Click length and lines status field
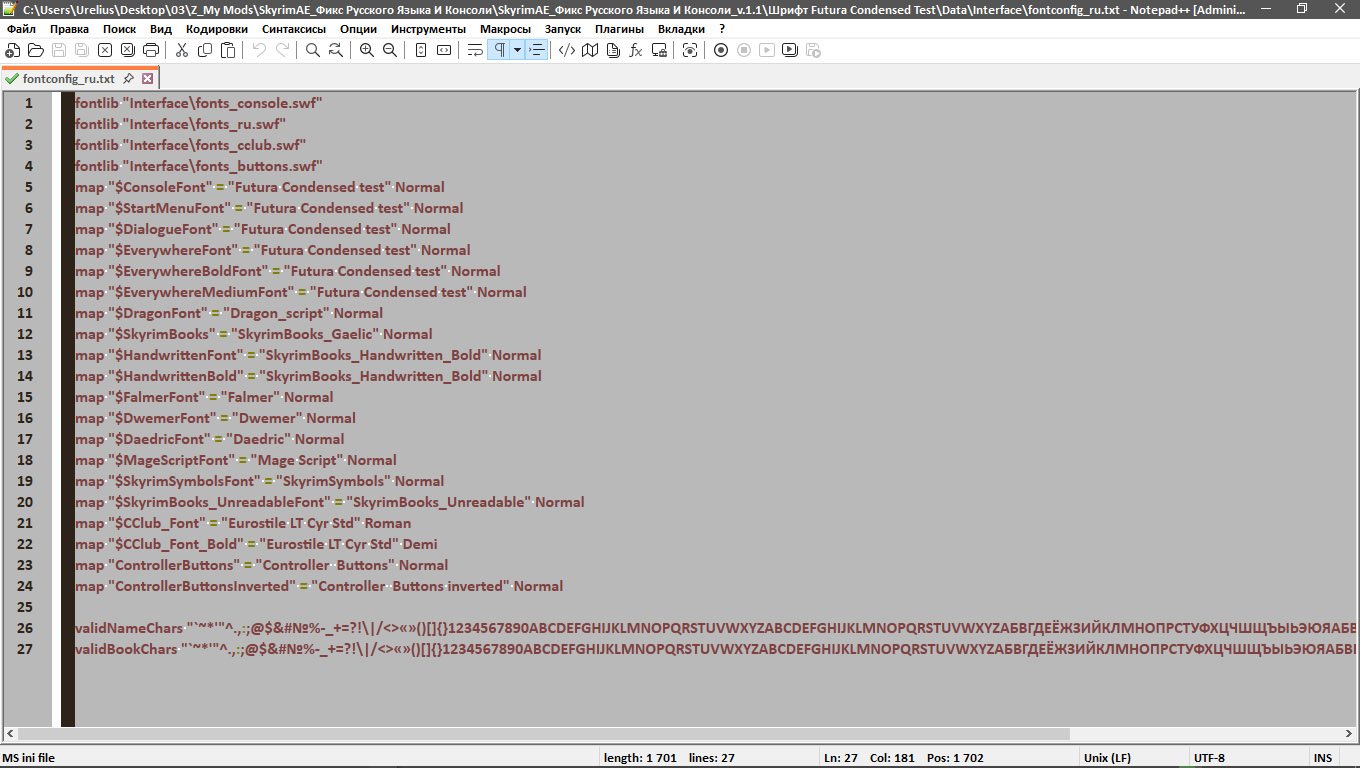This screenshot has height=768, width=1360. click(x=708, y=758)
